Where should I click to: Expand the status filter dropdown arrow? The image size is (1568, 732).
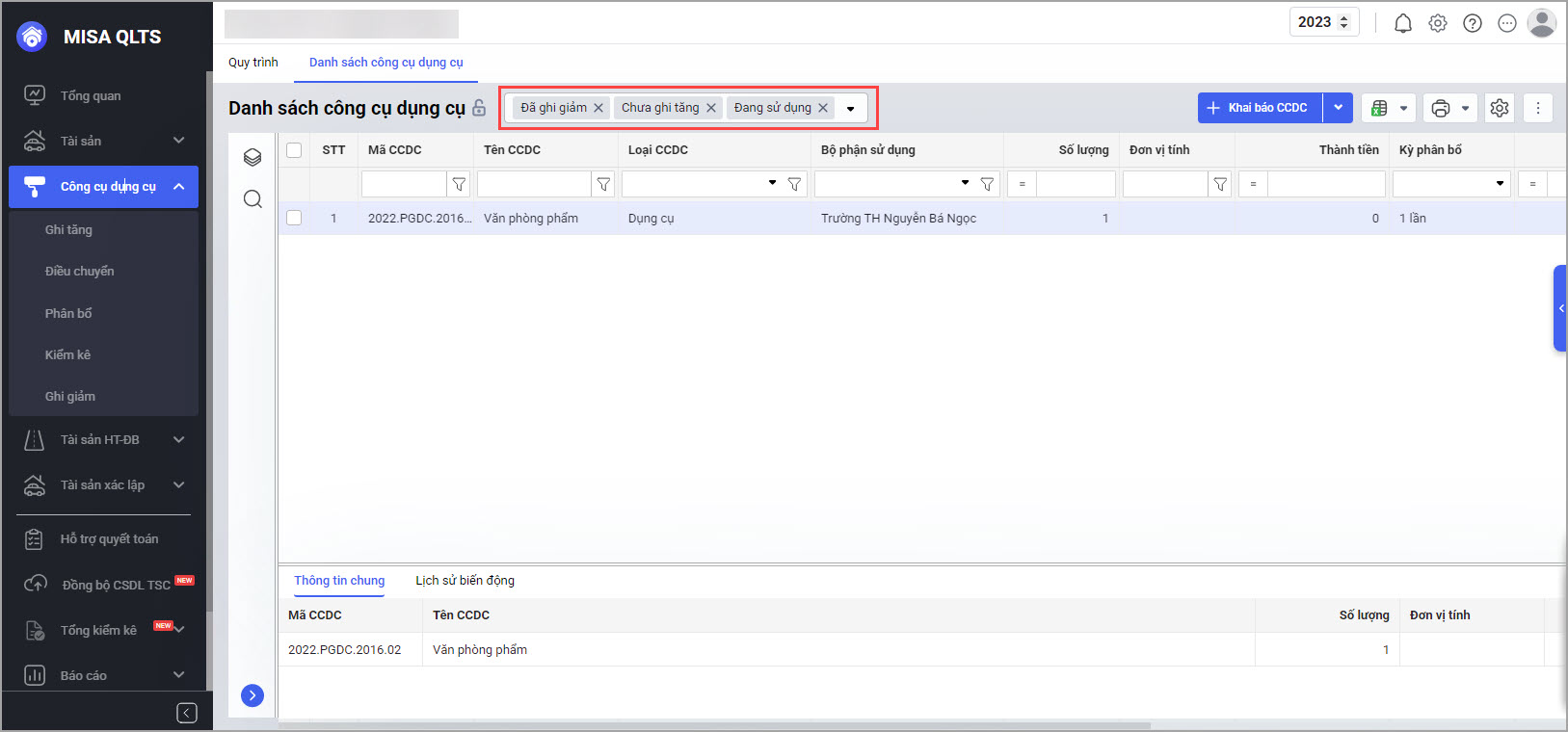850,109
